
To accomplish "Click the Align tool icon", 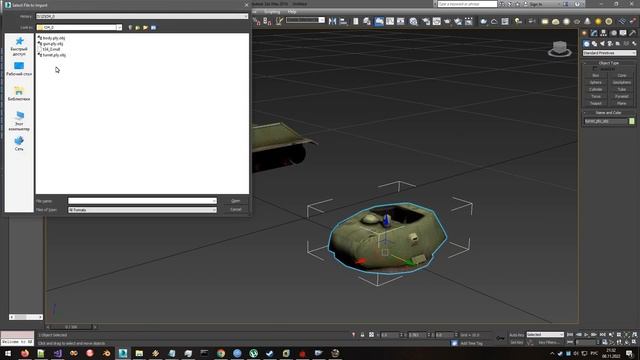I will (x=343, y=21).
